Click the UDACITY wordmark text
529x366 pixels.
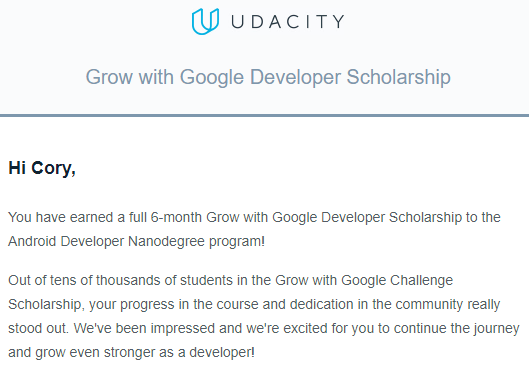288,22
